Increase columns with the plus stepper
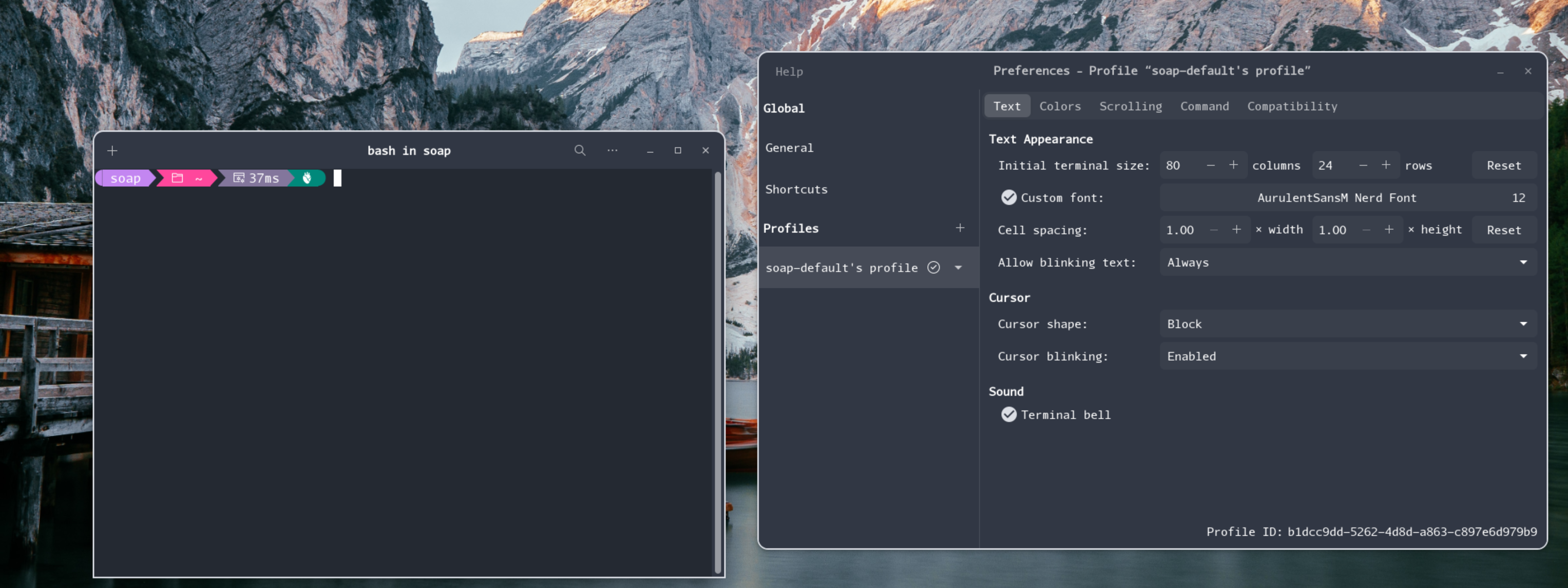The height and width of the screenshot is (588, 1568). pos(1233,165)
